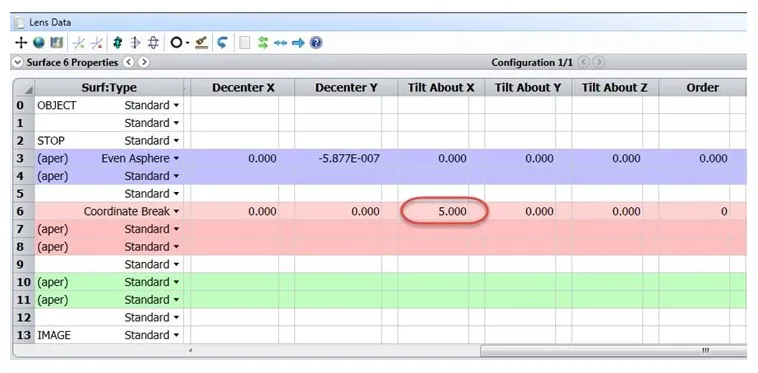Click the paintbrush surface coloring icon

(x=201, y=43)
